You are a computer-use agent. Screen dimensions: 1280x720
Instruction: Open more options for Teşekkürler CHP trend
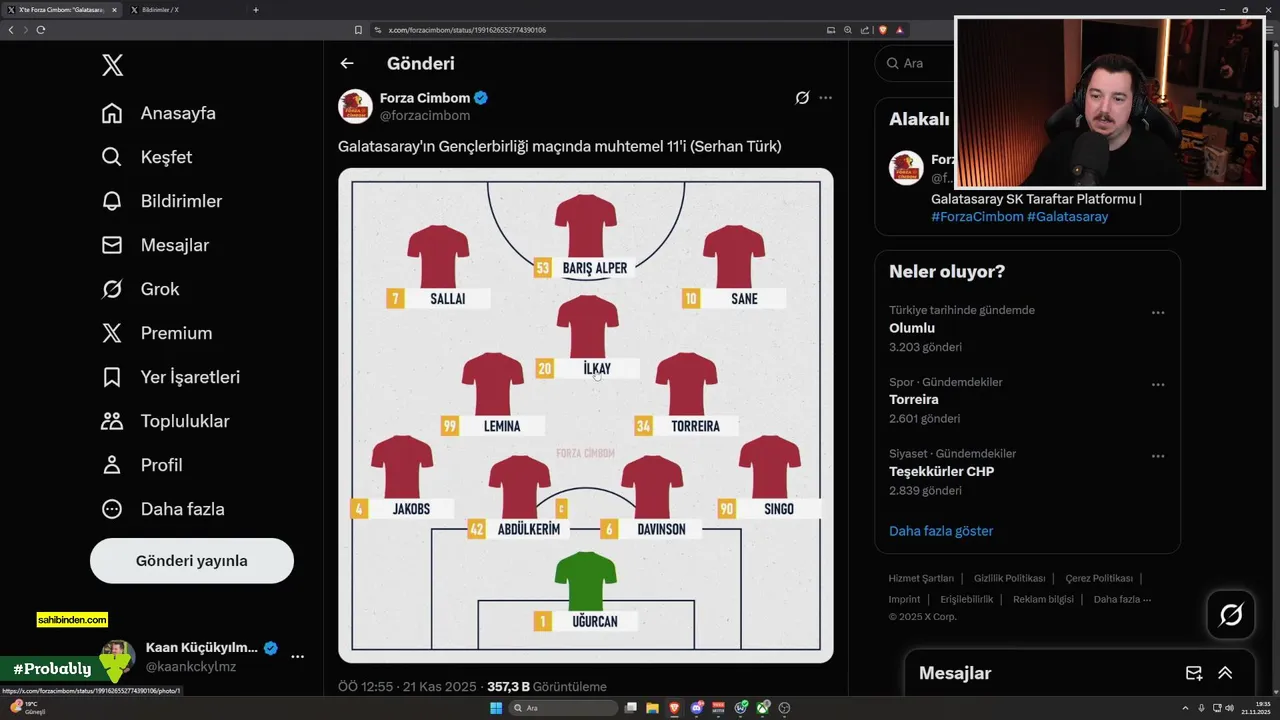coord(1158,456)
